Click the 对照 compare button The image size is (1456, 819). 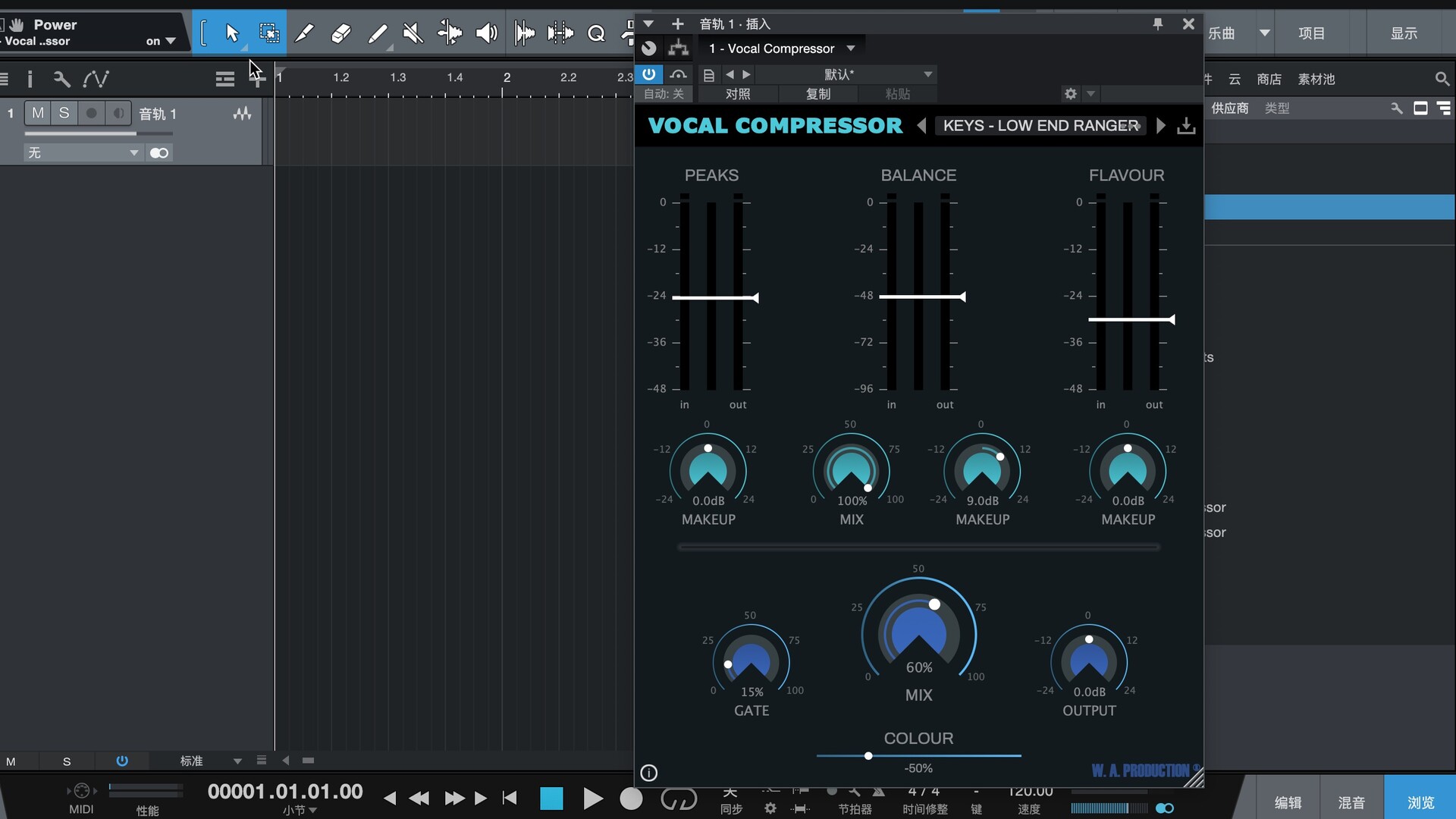(x=738, y=94)
